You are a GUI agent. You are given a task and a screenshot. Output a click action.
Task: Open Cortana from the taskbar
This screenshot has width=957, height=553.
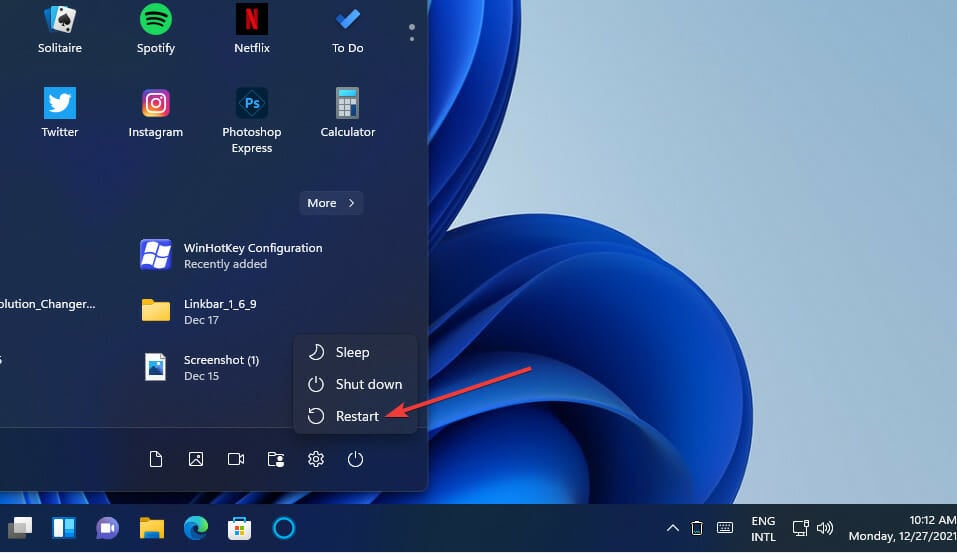tap(284, 528)
